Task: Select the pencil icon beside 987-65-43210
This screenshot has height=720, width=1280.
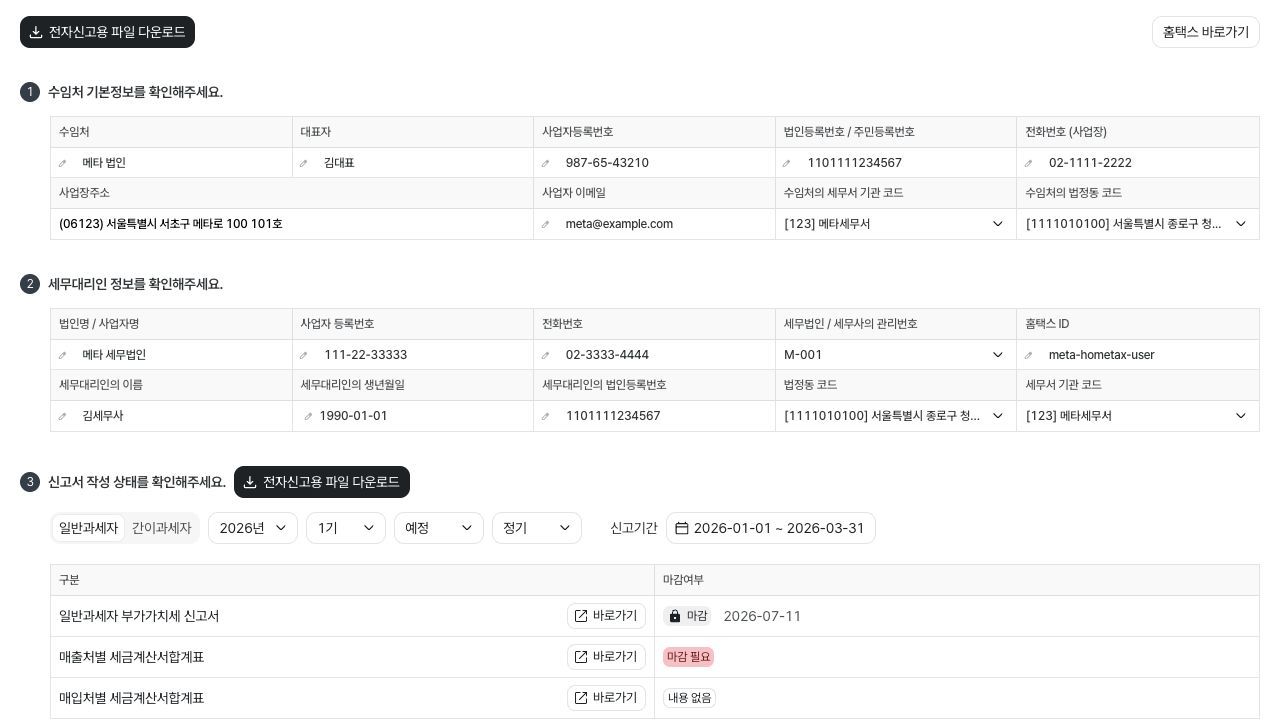Action: click(x=546, y=163)
